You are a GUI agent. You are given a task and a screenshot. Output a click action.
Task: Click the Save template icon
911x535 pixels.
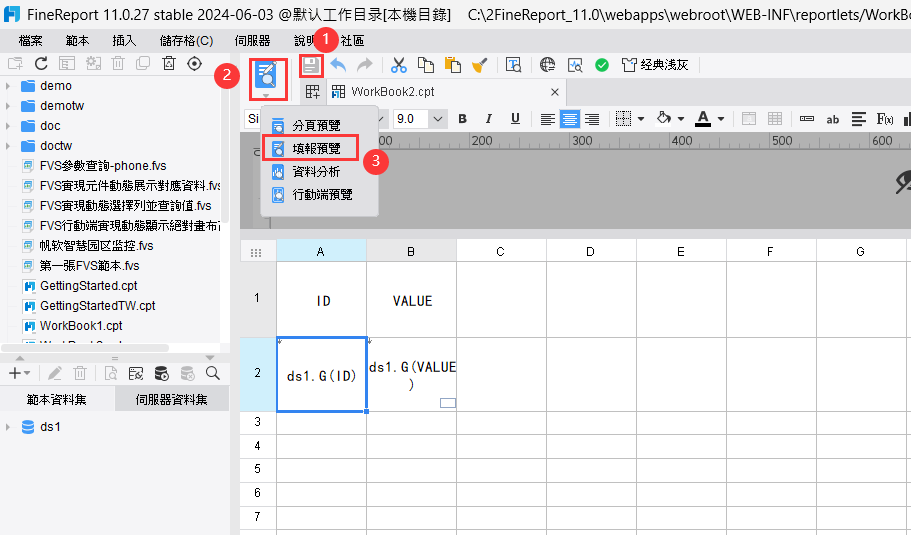(x=311, y=66)
